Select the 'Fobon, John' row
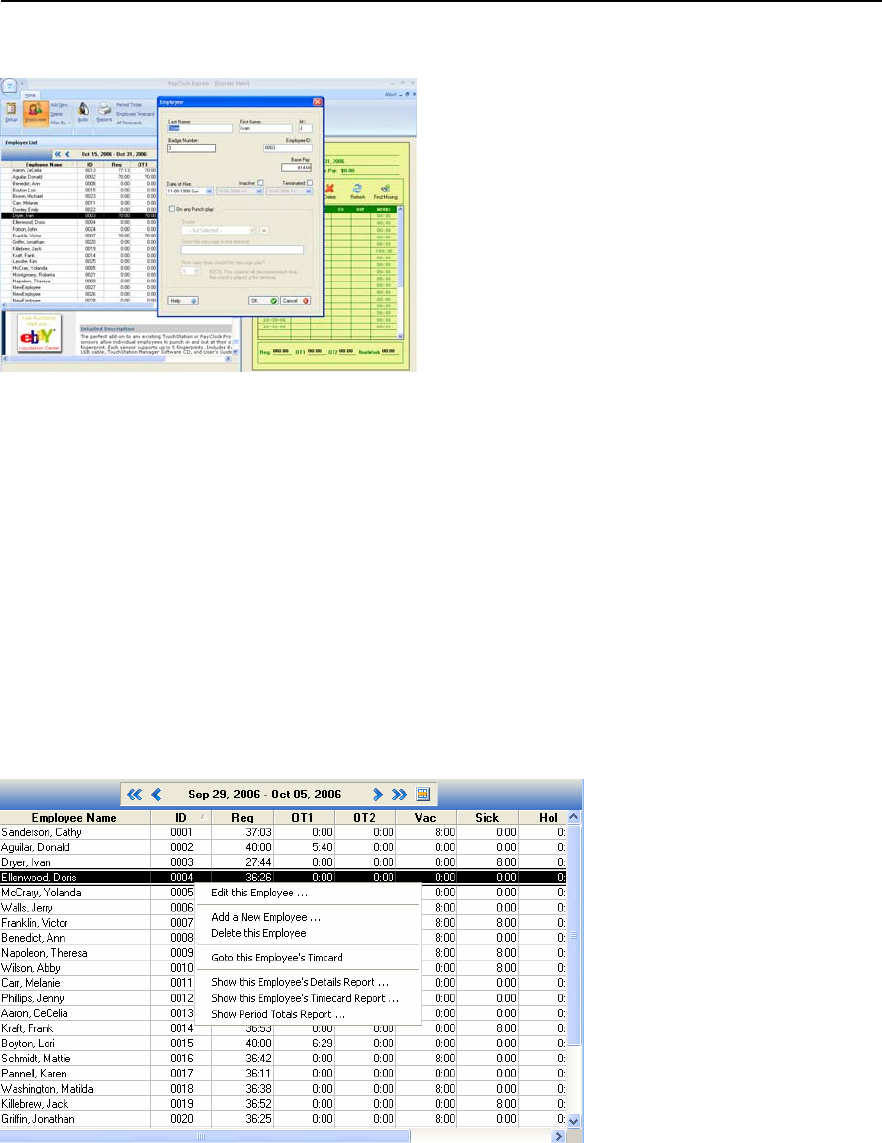This screenshot has width=882, height=1143. (79, 229)
